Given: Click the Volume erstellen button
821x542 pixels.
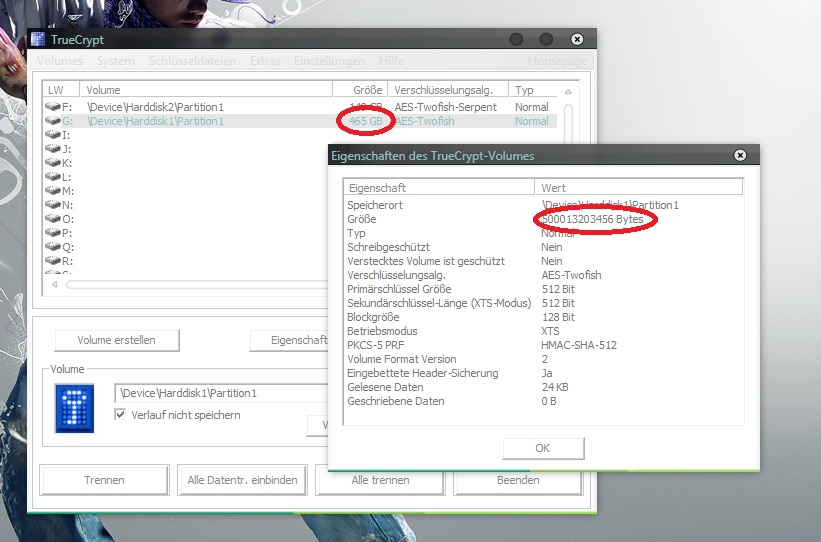Looking at the screenshot, I should pos(117,340).
